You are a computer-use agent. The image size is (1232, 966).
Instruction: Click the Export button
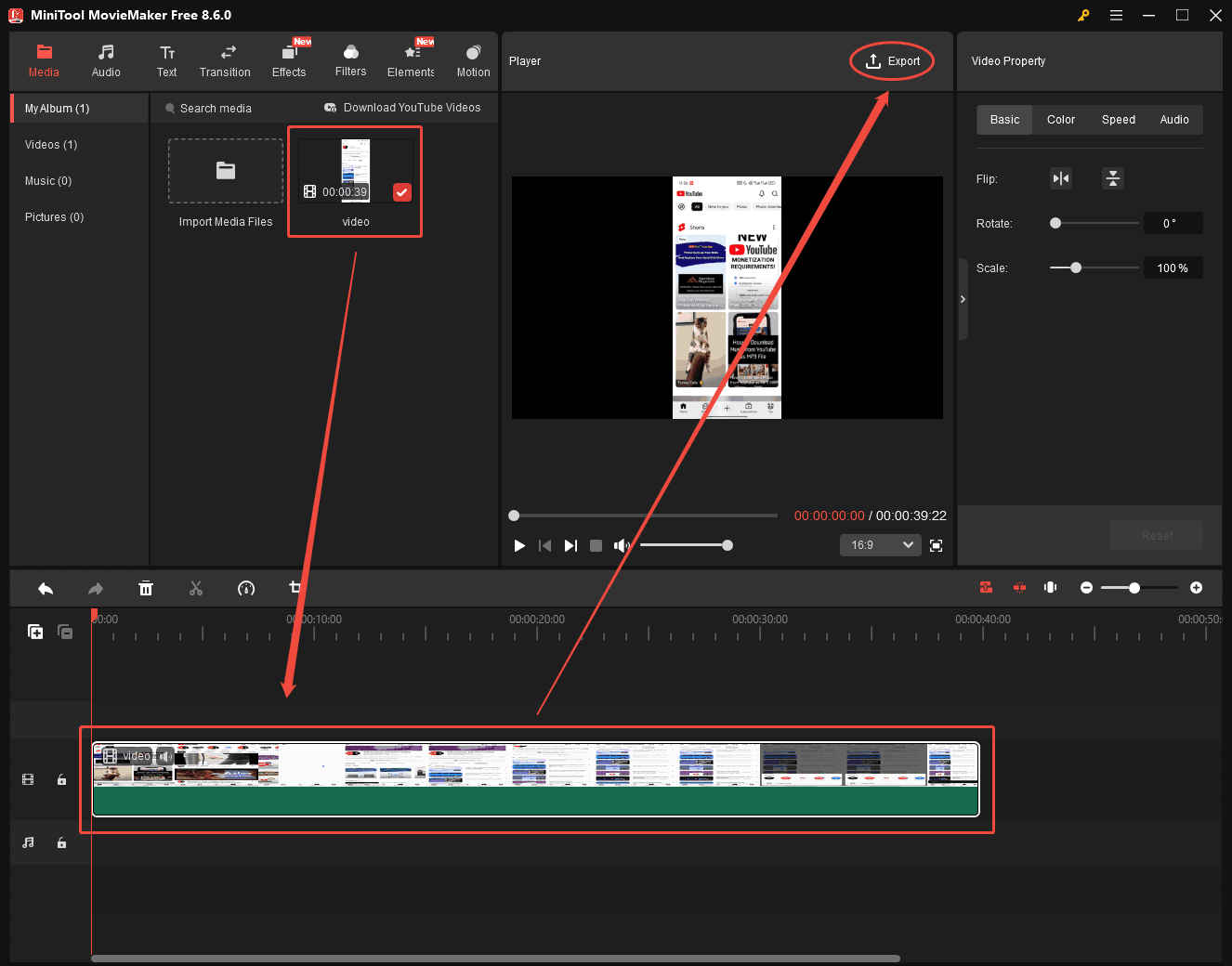(892, 61)
